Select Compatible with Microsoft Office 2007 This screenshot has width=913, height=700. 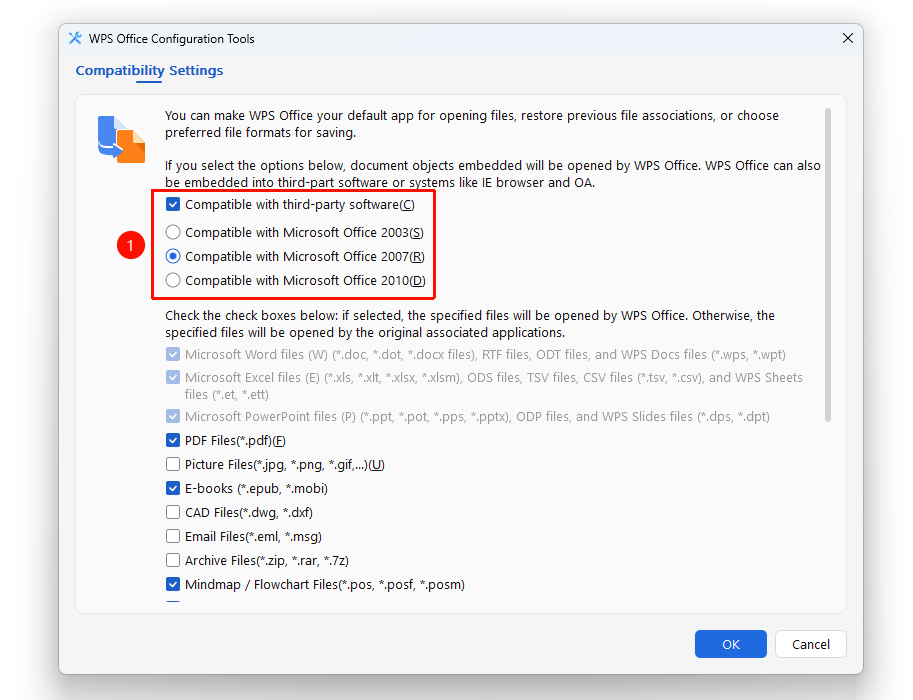(173, 256)
